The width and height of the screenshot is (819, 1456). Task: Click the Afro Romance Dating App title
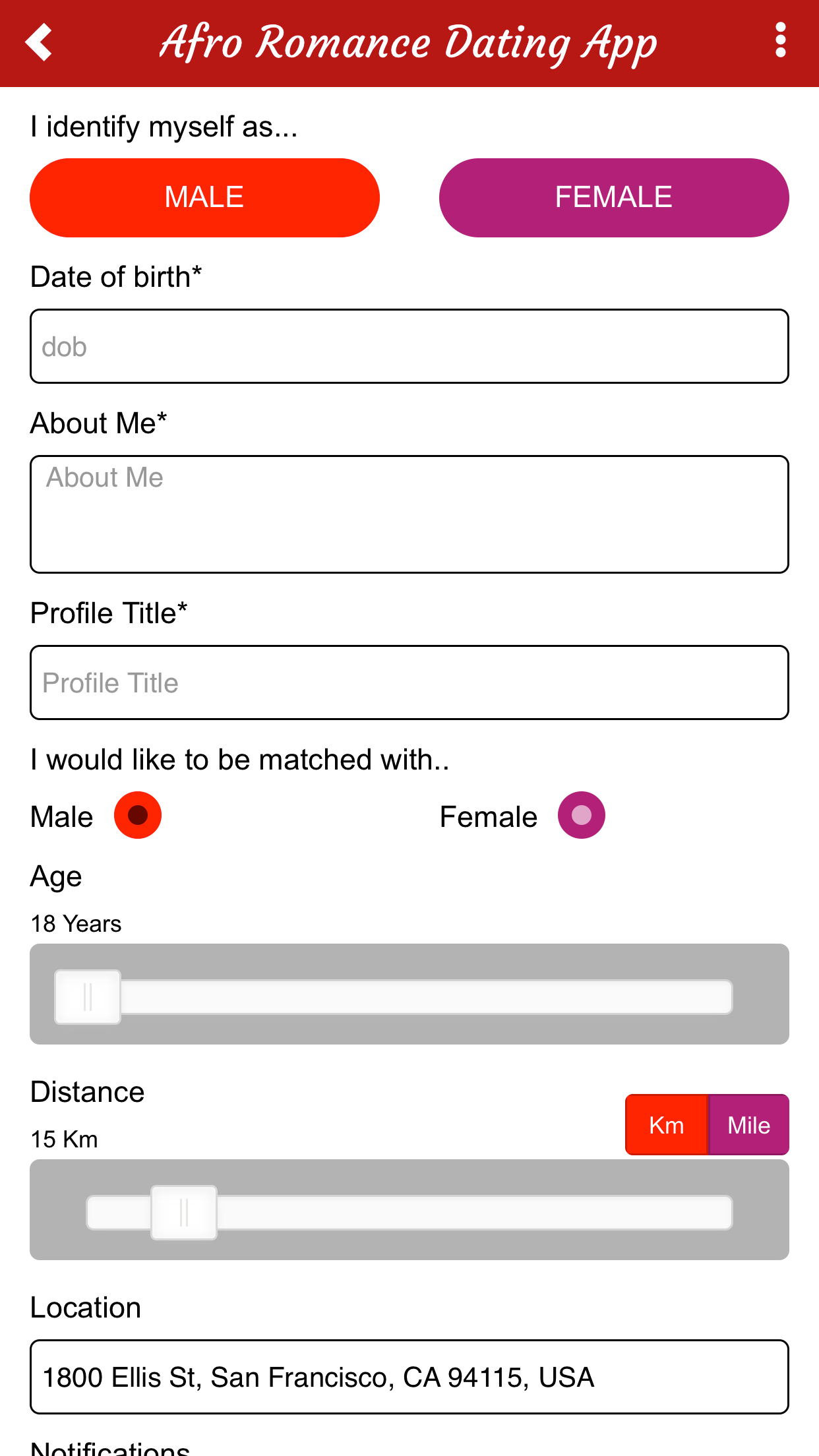click(409, 42)
